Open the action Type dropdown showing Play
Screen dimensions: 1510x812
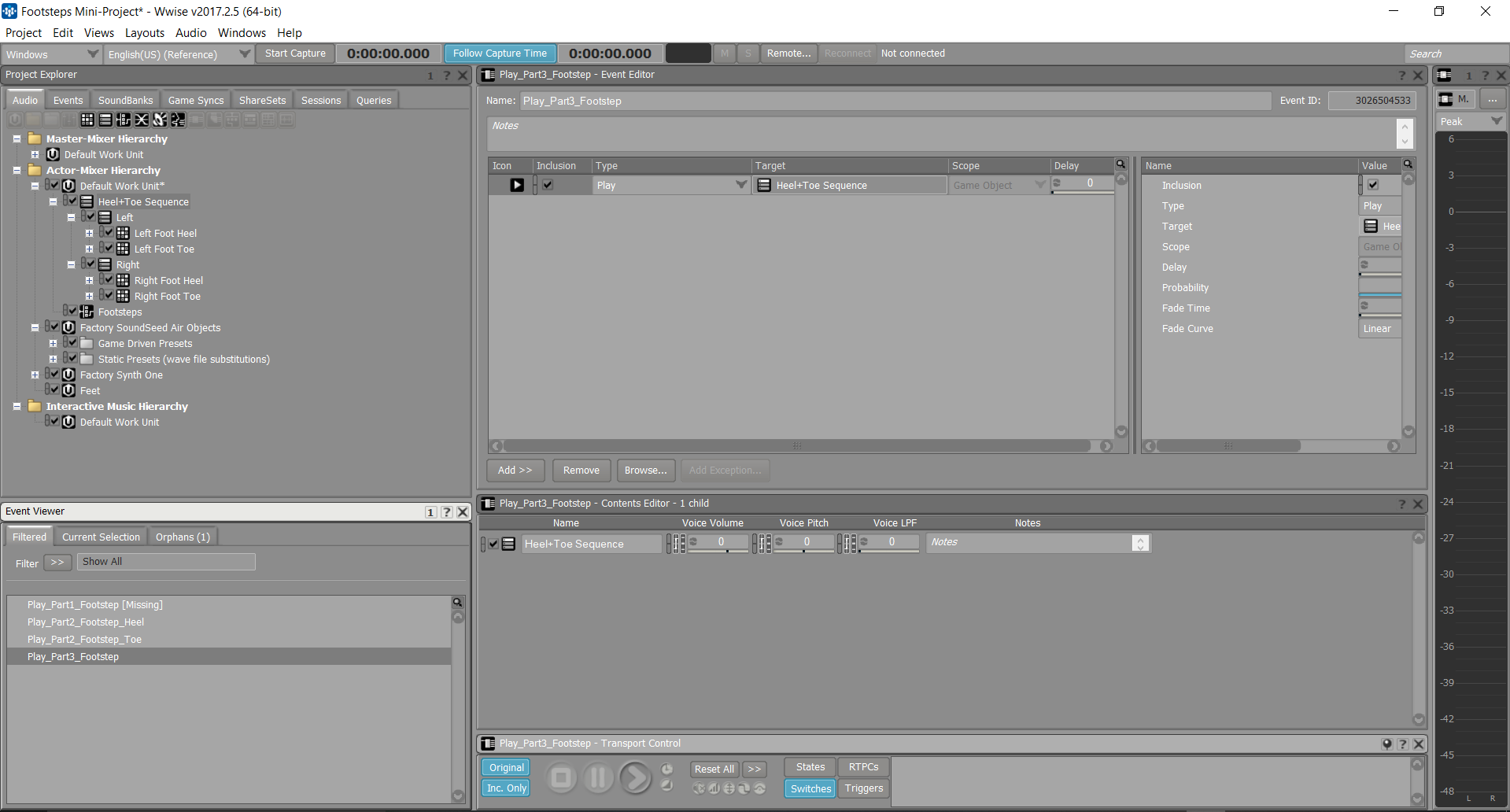click(671, 185)
